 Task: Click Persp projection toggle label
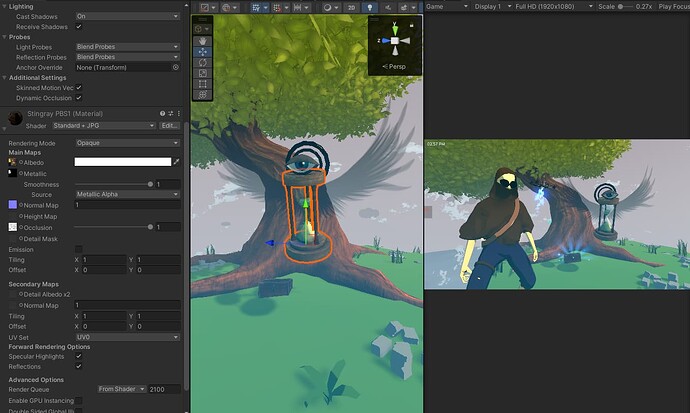tap(394, 66)
